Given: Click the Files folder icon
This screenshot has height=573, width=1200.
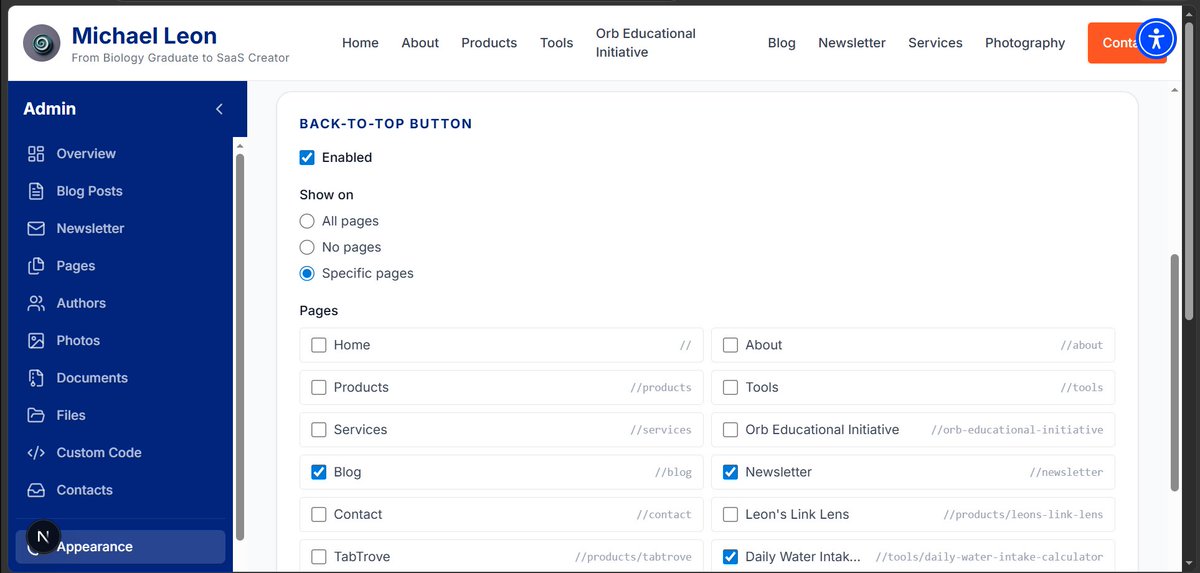Looking at the screenshot, I should click(36, 415).
